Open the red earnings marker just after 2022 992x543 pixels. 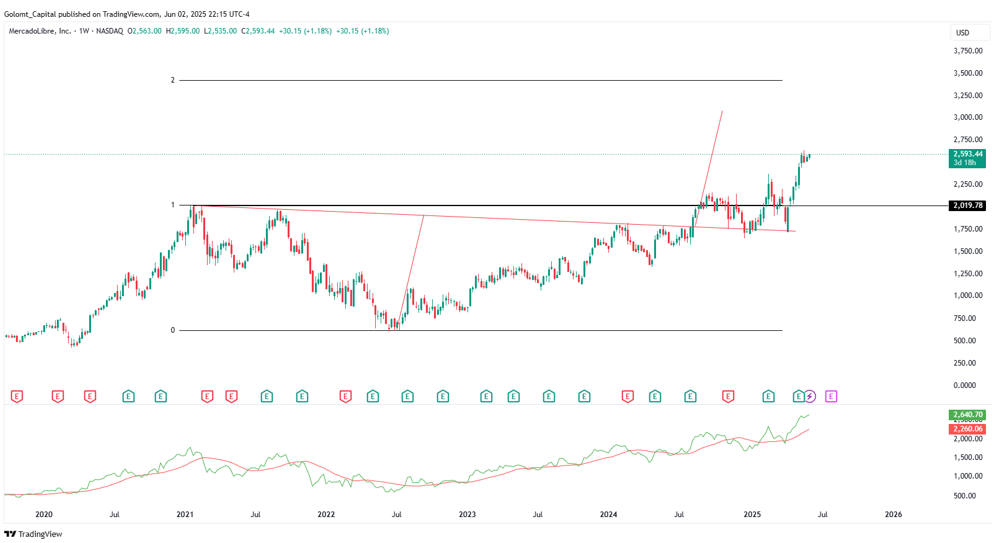[x=345, y=396]
